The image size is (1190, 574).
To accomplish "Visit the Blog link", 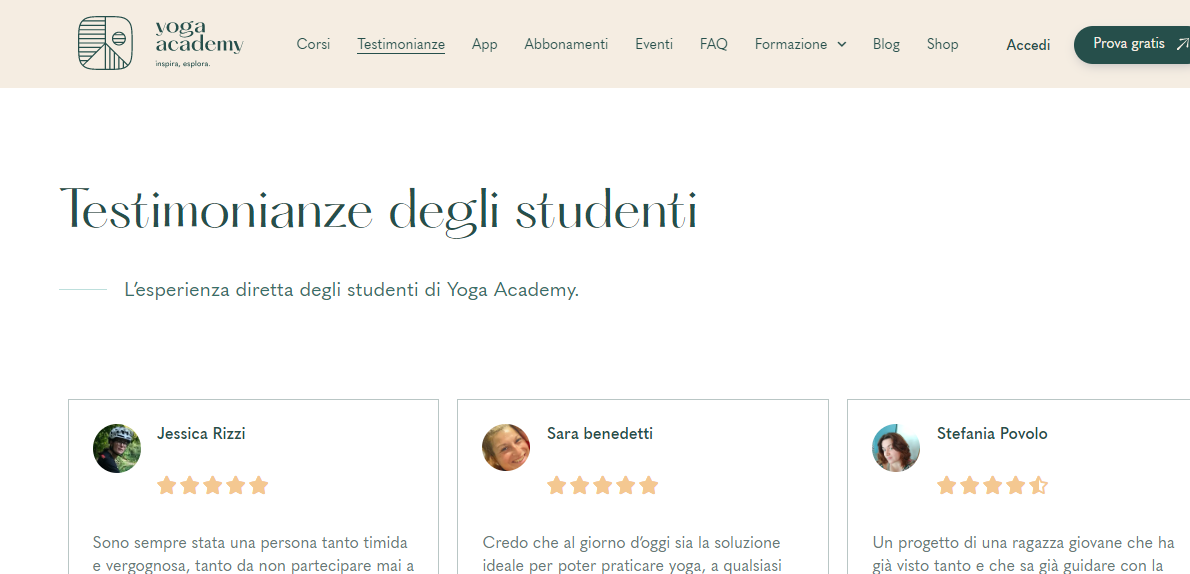I will tap(886, 45).
